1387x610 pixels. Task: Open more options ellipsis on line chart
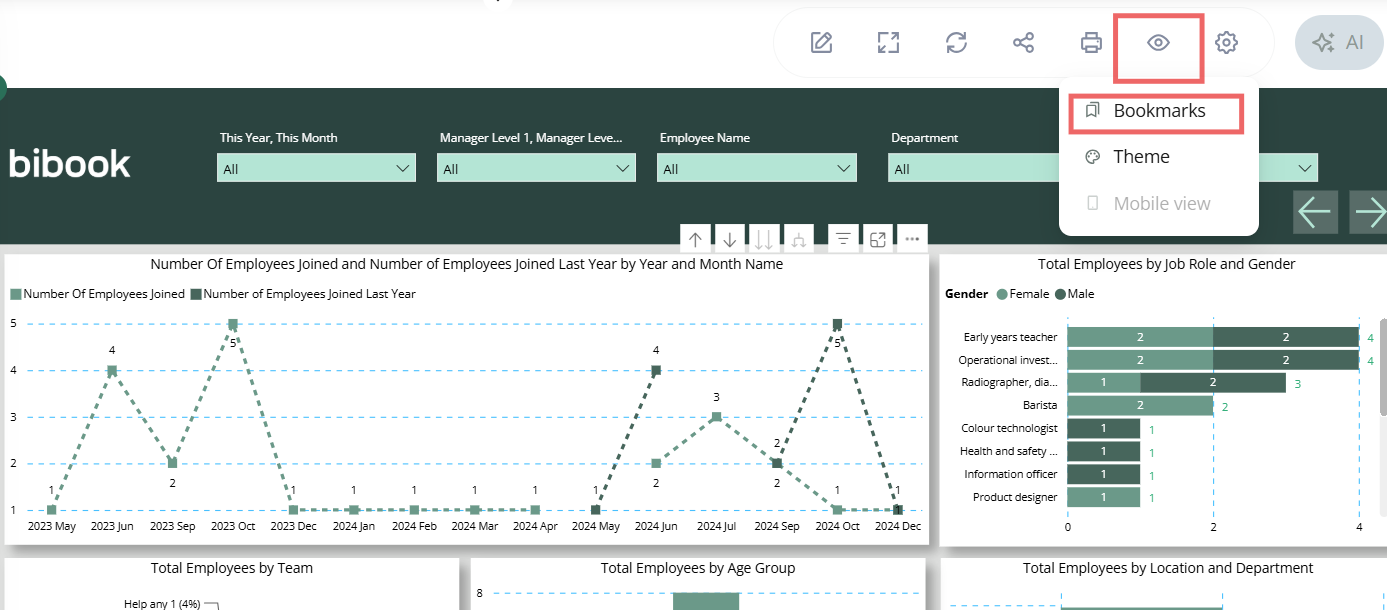point(911,240)
